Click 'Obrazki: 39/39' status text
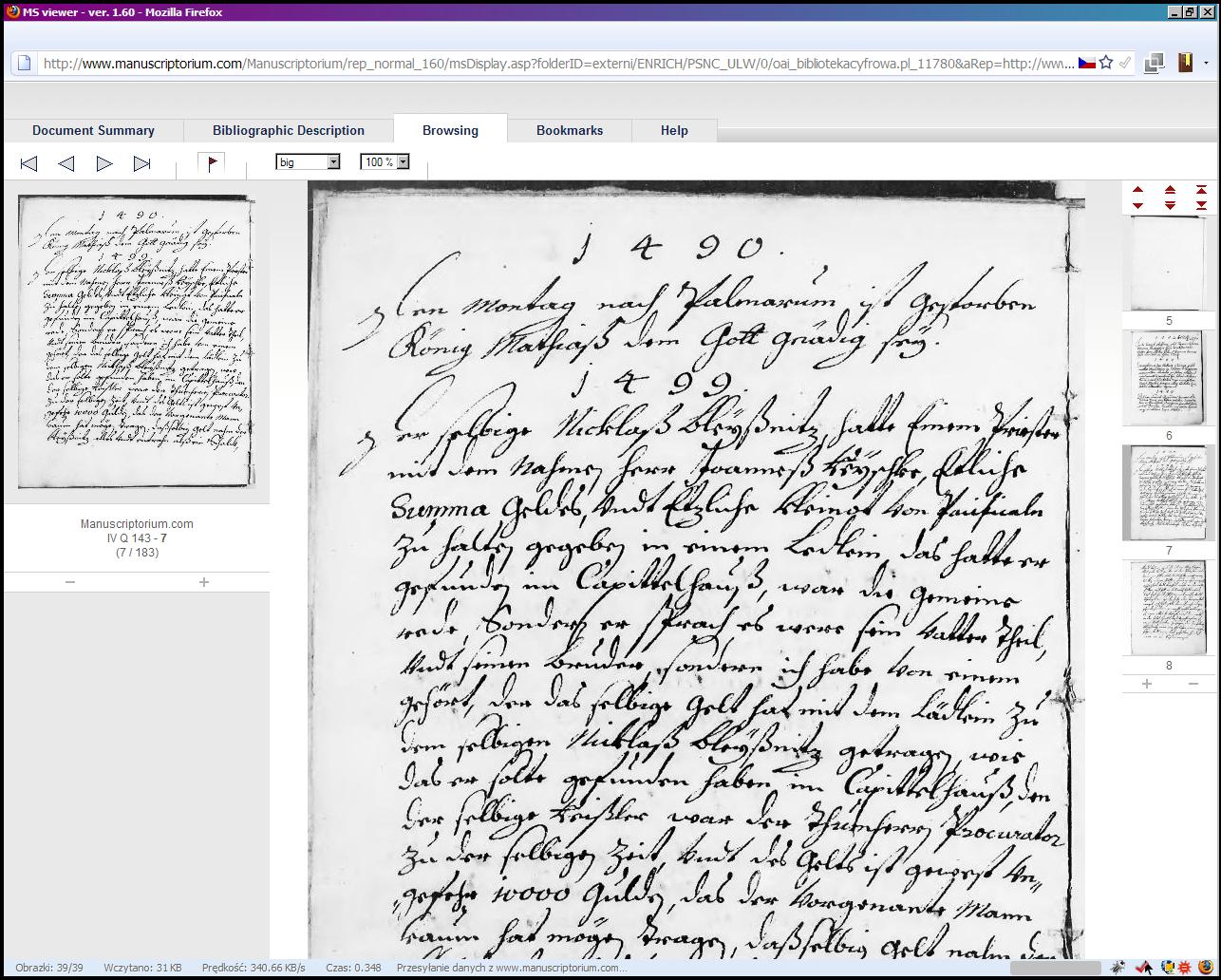 [x=49, y=968]
